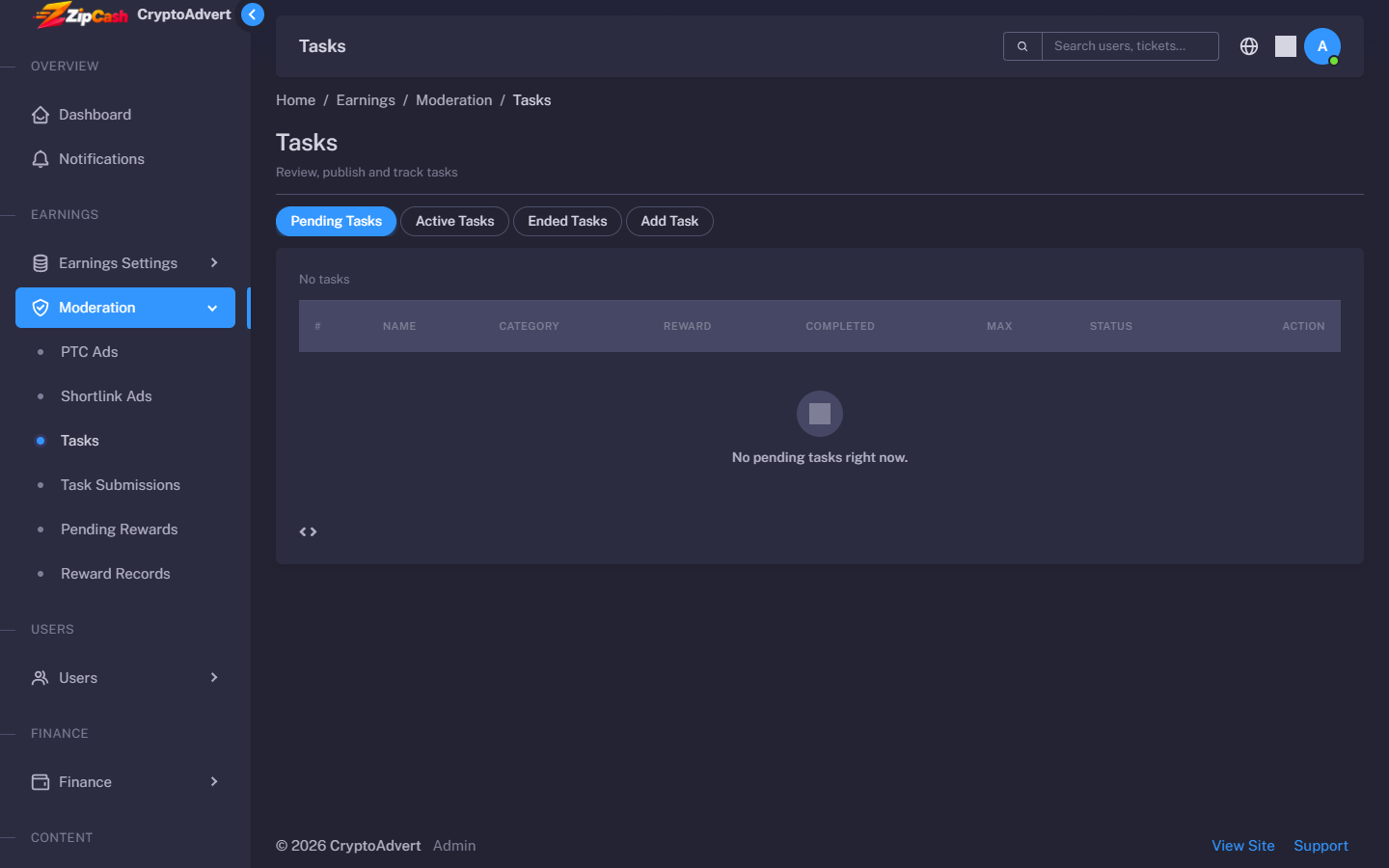Click the Dashboard home icon
The width and height of the screenshot is (1389, 868).
41,115
